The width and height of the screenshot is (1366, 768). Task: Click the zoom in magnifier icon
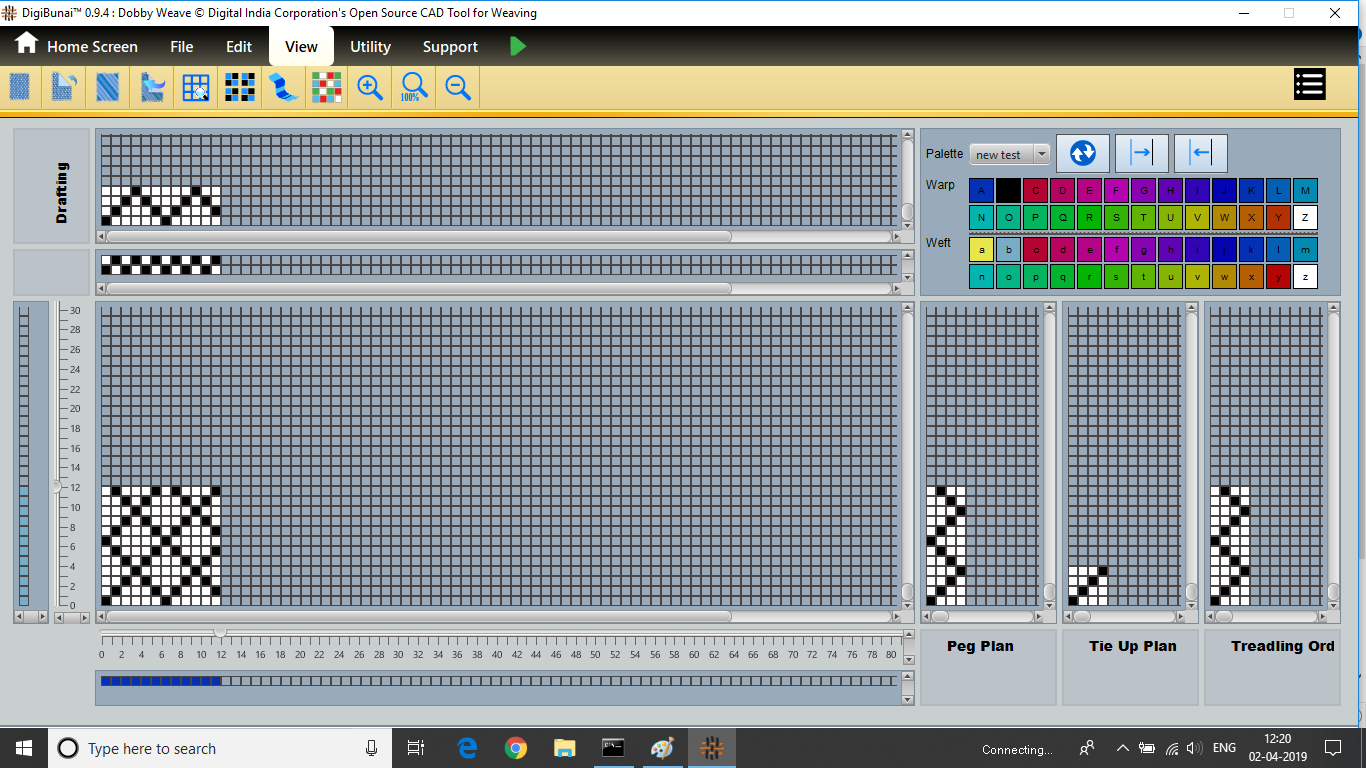point(370,88)
